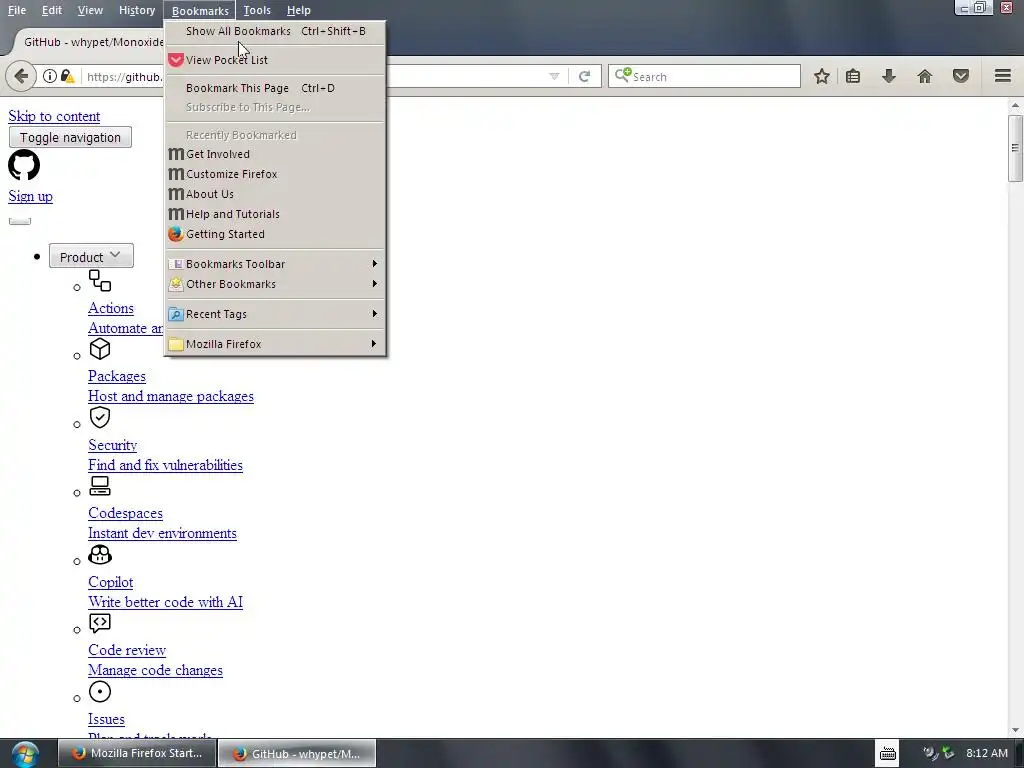Click the Codespaces computer icon
This screenshot has width=1024, height=768.
100,486
